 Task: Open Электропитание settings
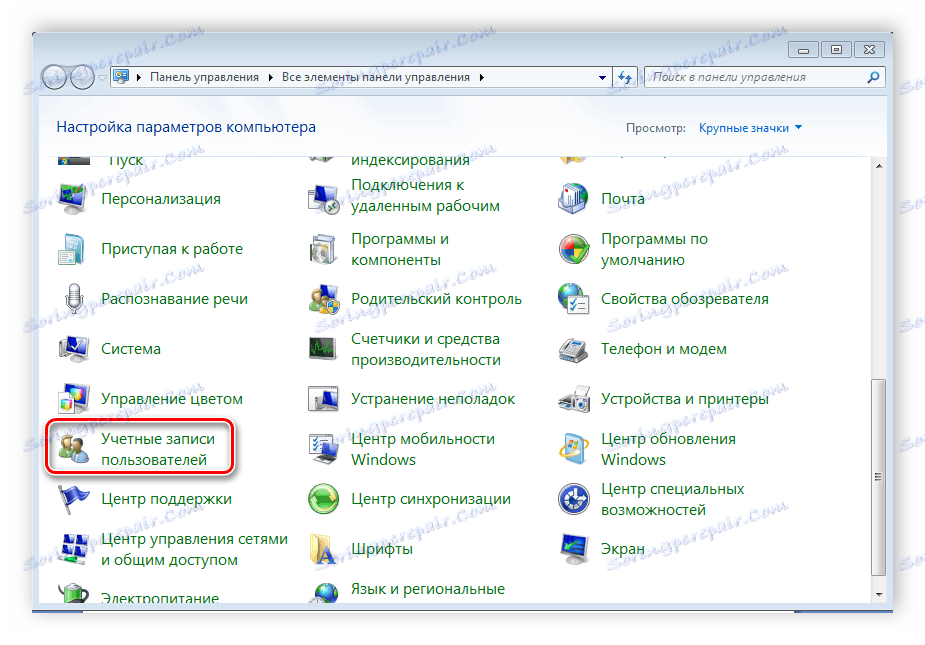coord(161,597)
